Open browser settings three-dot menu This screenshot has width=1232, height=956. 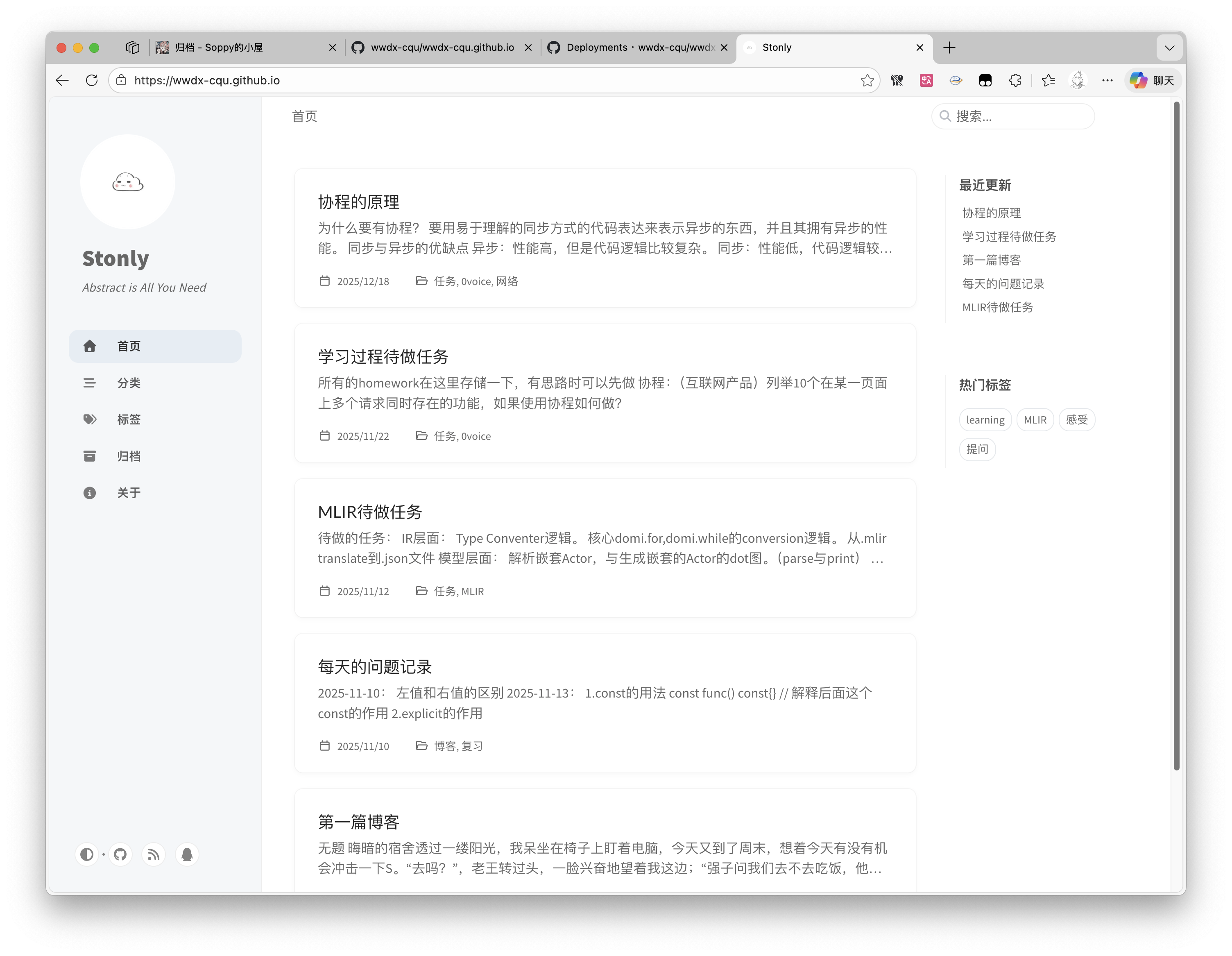pos(1107,81)
